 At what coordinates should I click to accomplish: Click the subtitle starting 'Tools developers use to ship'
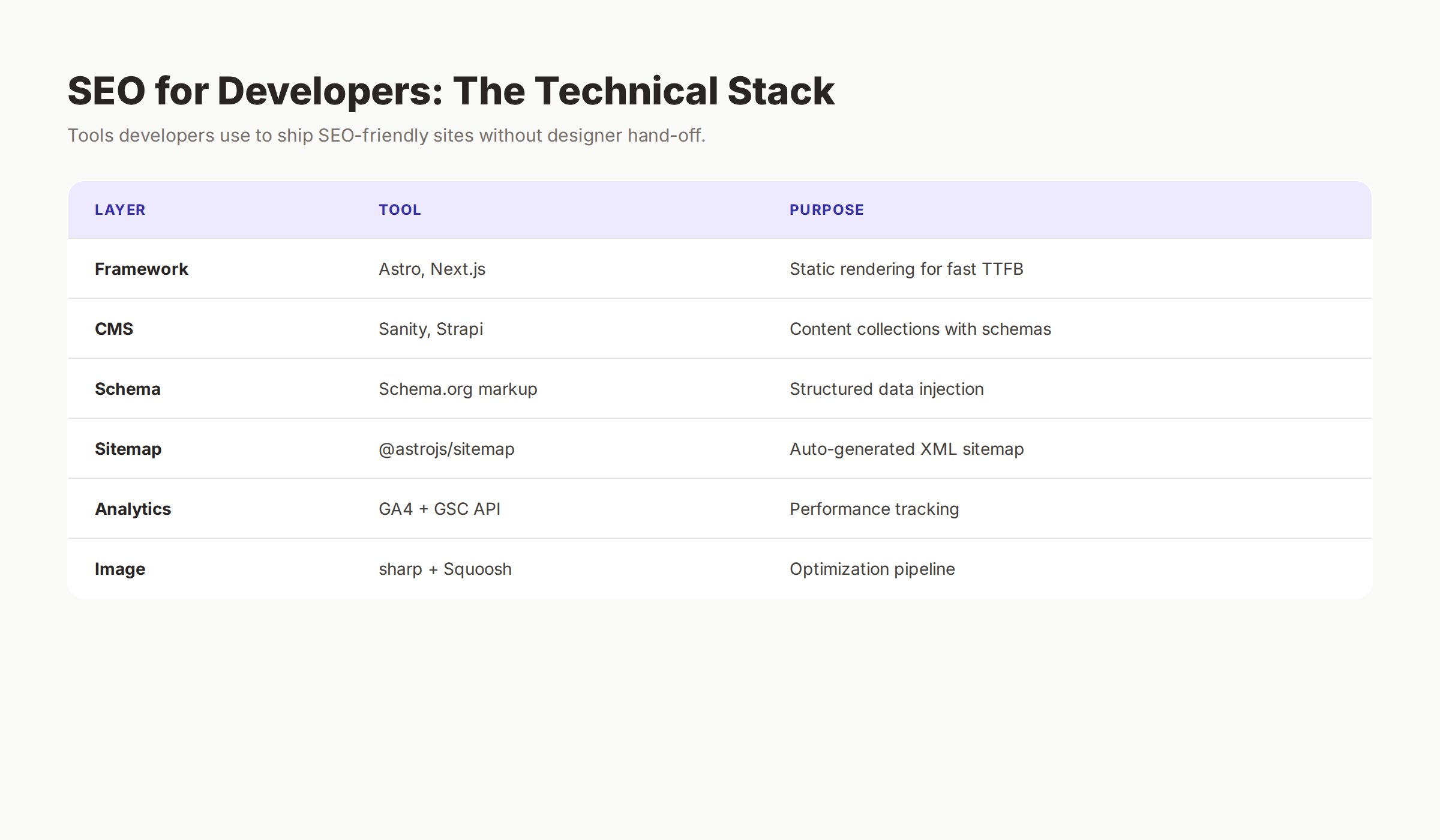click(386, 136)
